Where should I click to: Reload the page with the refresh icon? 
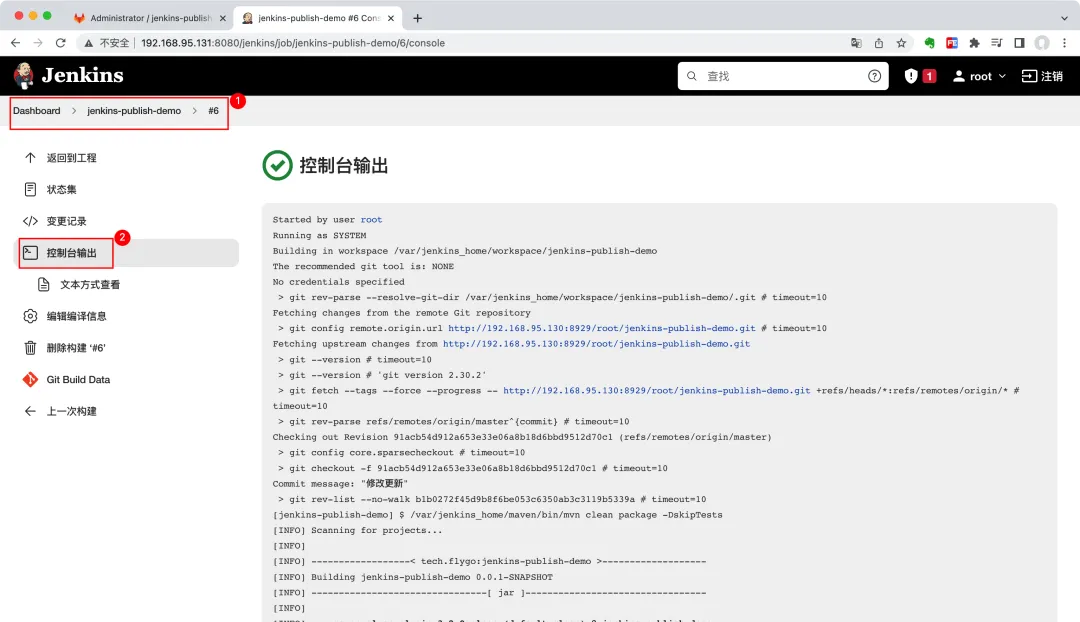(61, 43)
